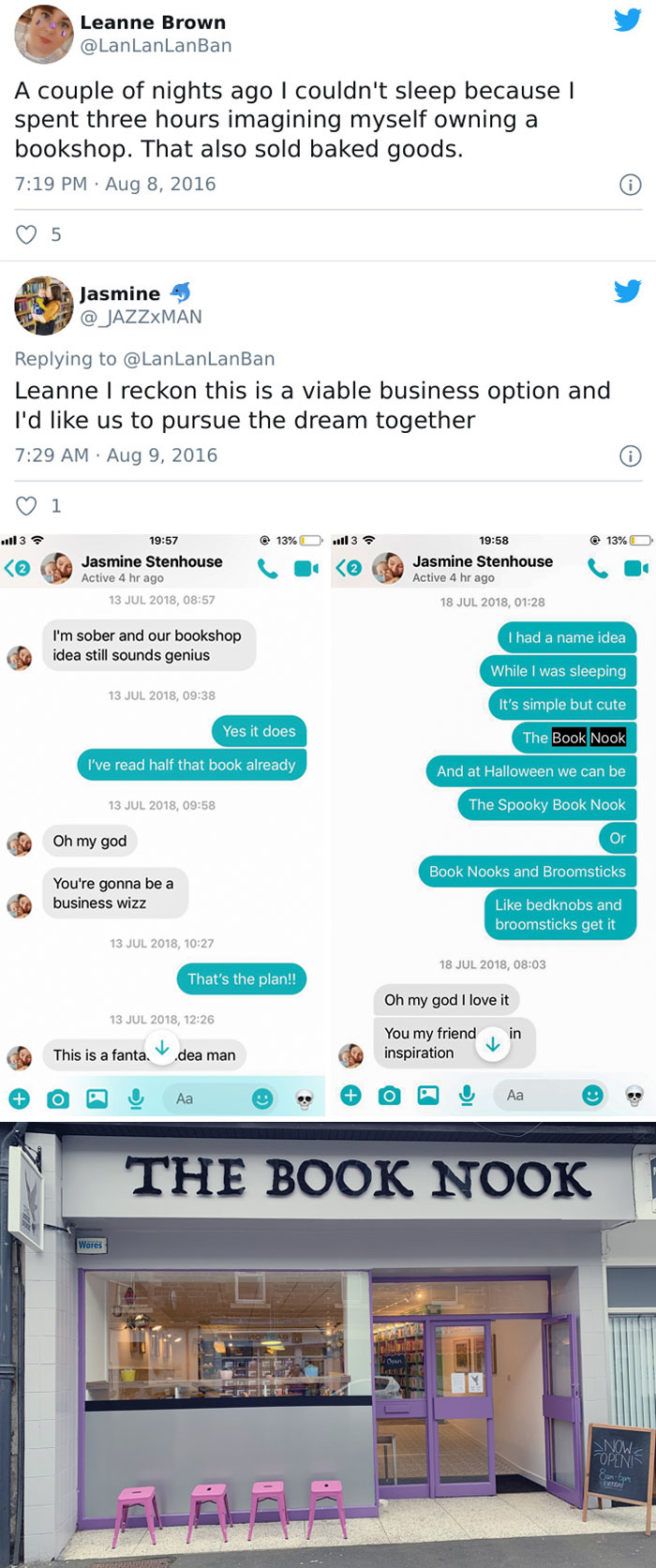This screenshot has width=656, height=1568.
Task: Open info icon on Jasmine's reply
Action: (x=631, y=456)
